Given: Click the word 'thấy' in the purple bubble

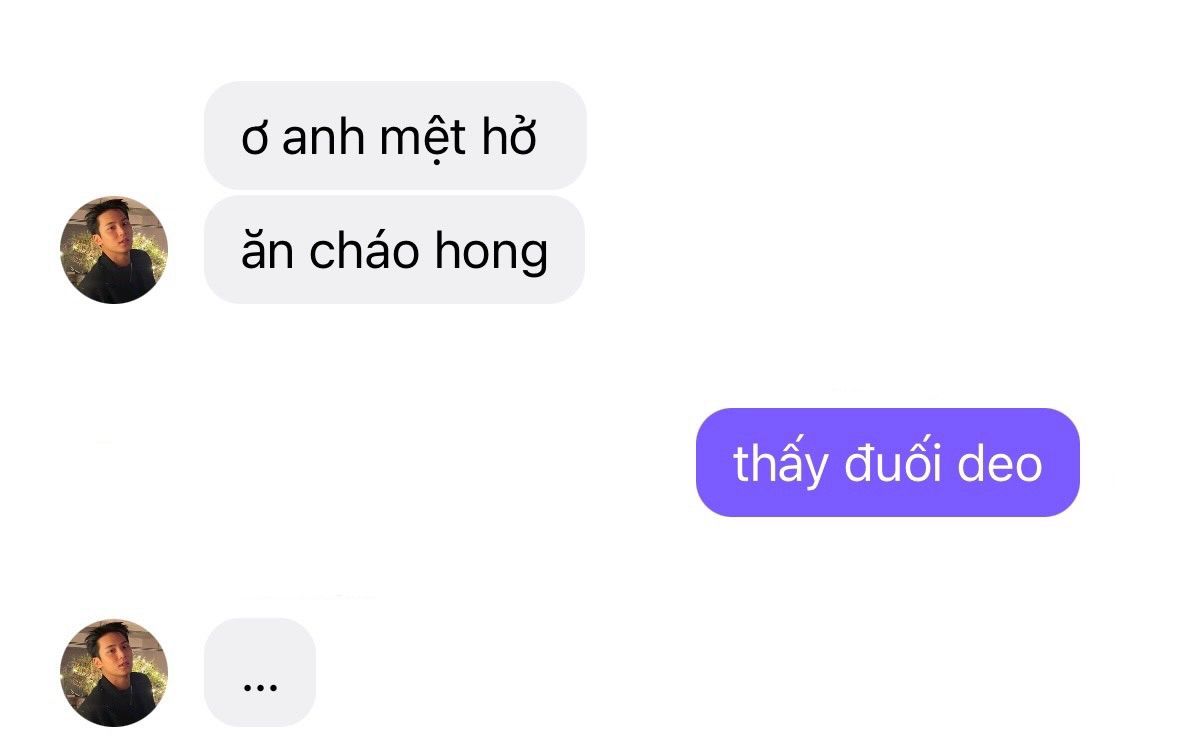Looking at the screenshot, I should click(x=780, y=462).
